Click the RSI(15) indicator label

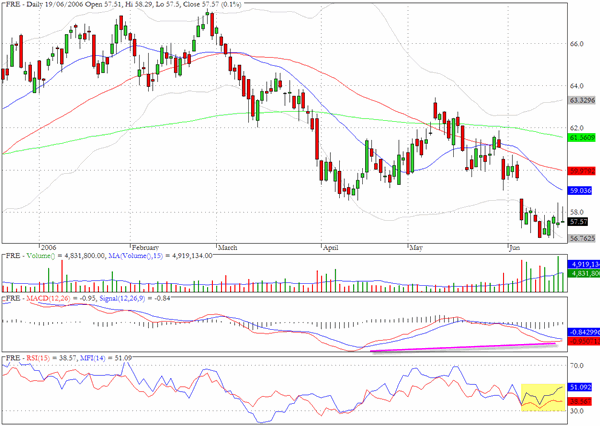pos(38,358)
